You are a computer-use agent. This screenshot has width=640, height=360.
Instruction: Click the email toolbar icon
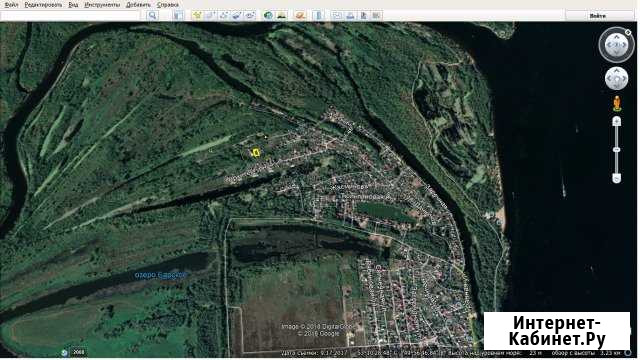(x=337, y=16)
